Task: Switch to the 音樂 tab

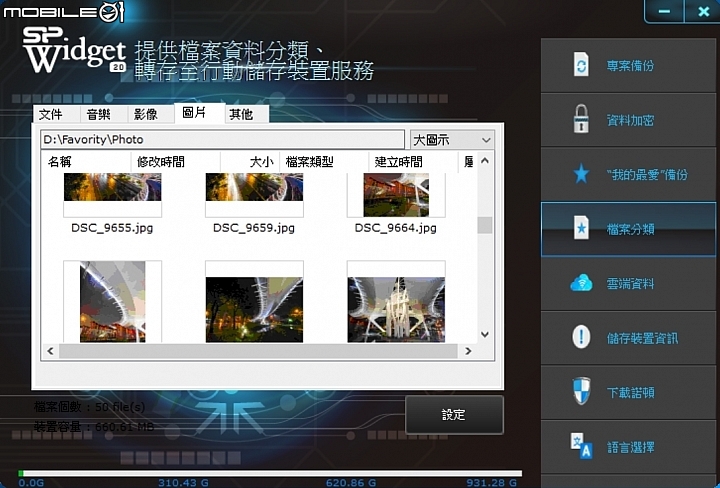Action: coord(103,114)
